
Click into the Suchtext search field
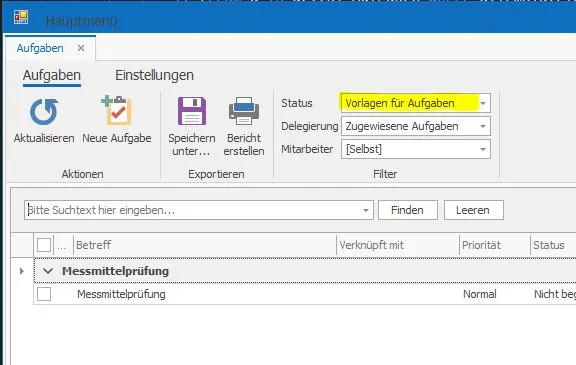192,210
